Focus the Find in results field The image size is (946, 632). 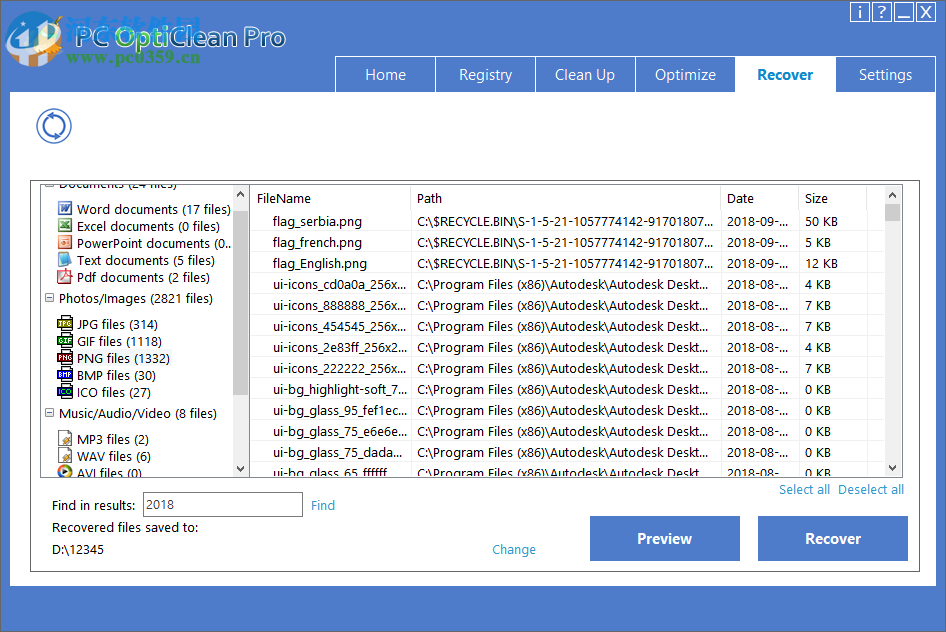[x=223, y=504]
